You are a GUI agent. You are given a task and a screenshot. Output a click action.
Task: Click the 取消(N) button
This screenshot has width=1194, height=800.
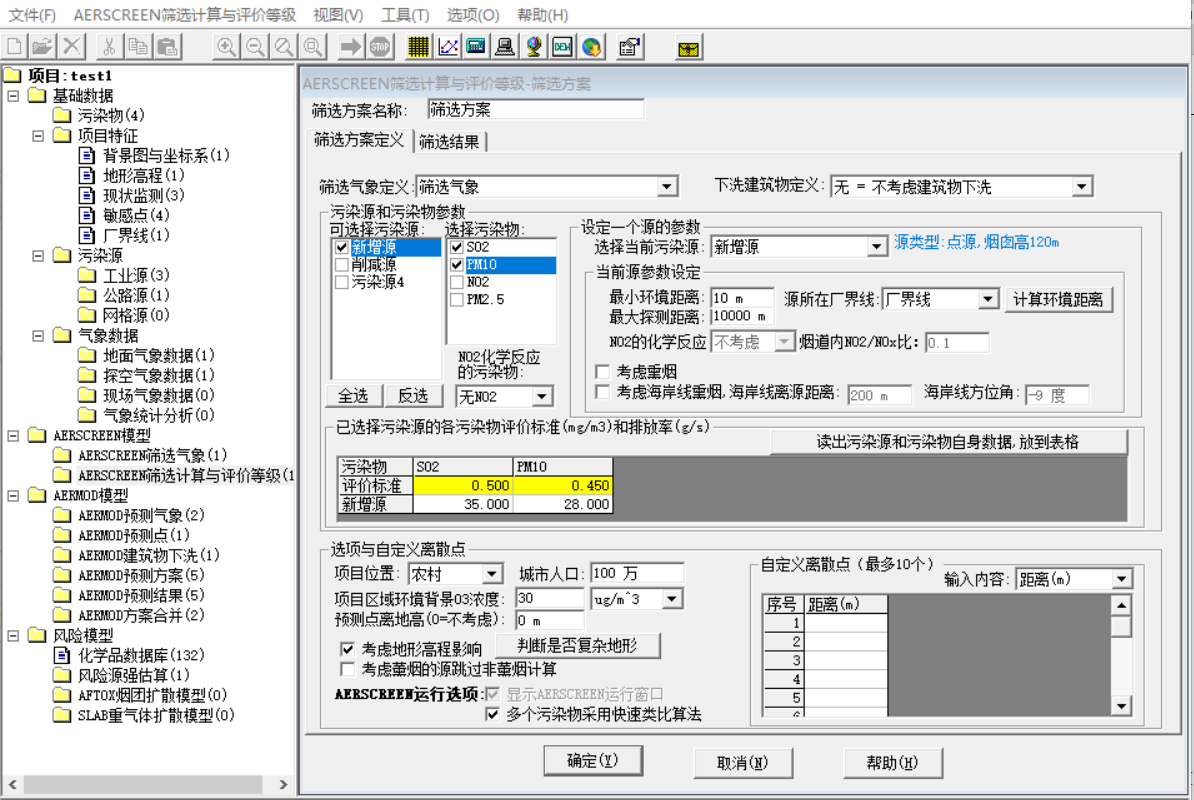tap(742, 762)
